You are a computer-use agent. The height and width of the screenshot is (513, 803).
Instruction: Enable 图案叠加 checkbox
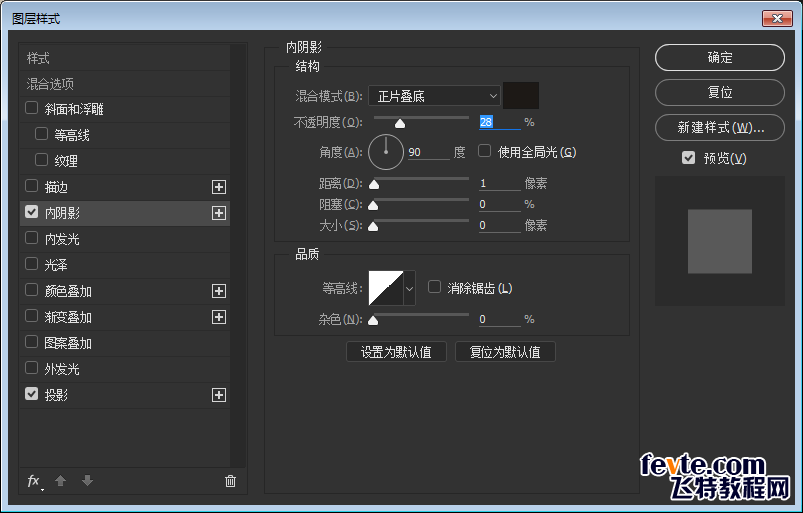(x=32, y=342)
